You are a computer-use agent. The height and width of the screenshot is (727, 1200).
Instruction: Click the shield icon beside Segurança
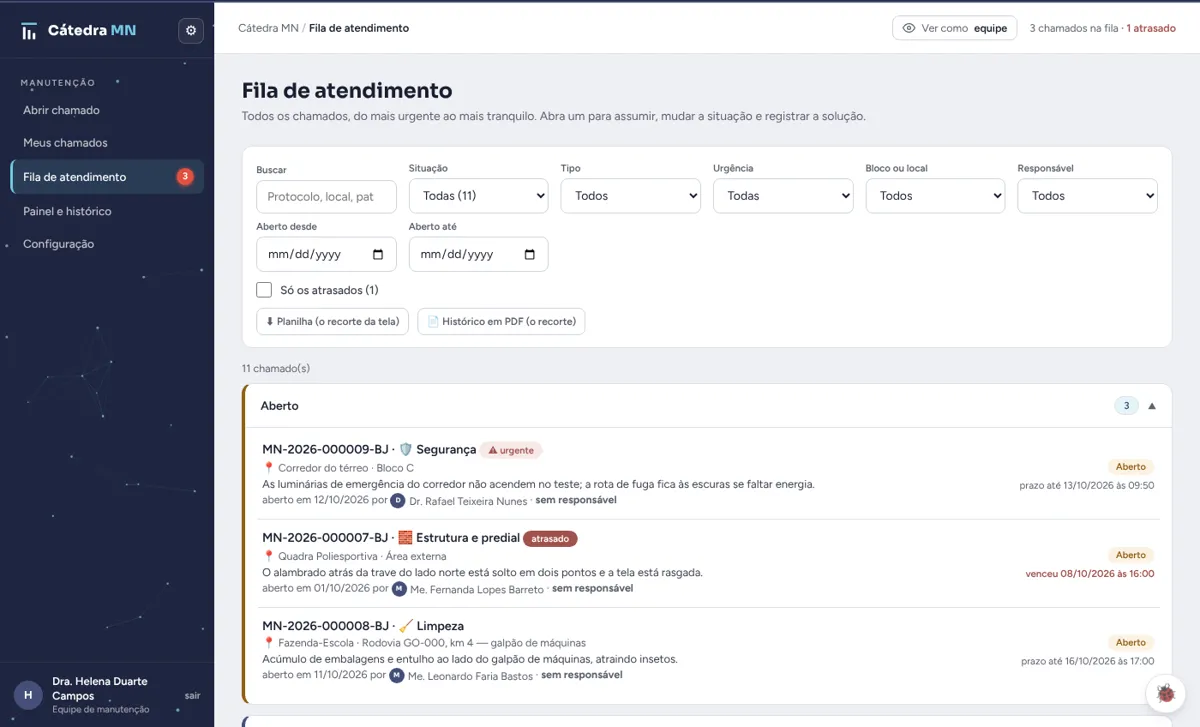pyautogui.click(x=405, y=450)
